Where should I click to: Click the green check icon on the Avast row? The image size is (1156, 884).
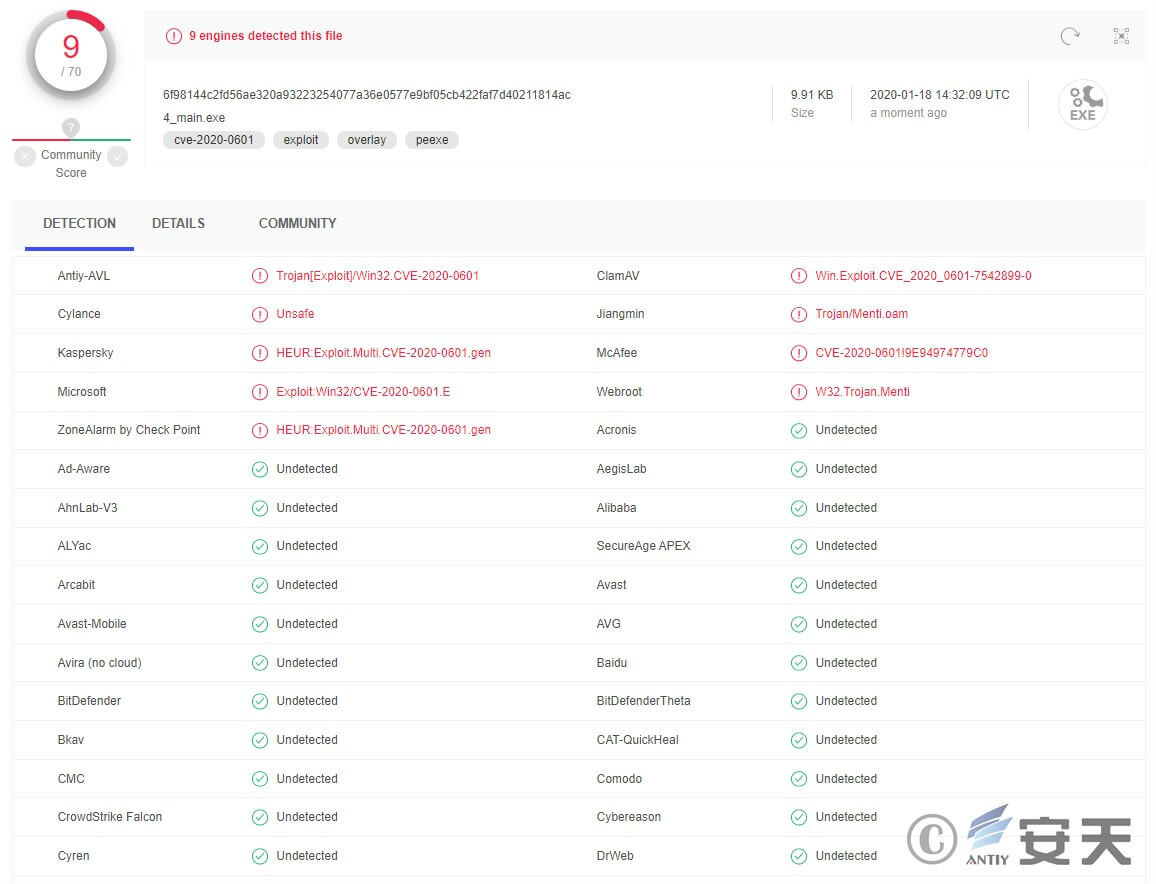point(798,585)
